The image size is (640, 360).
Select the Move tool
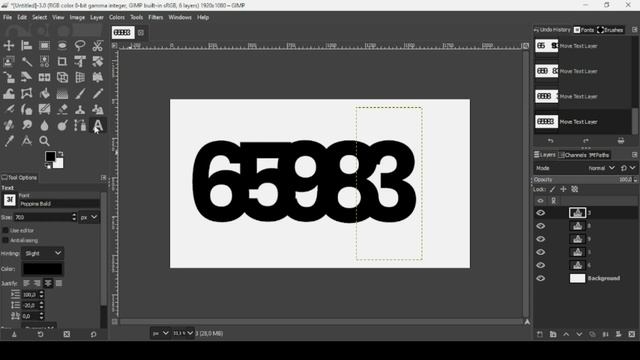click(x=9, y=45)
